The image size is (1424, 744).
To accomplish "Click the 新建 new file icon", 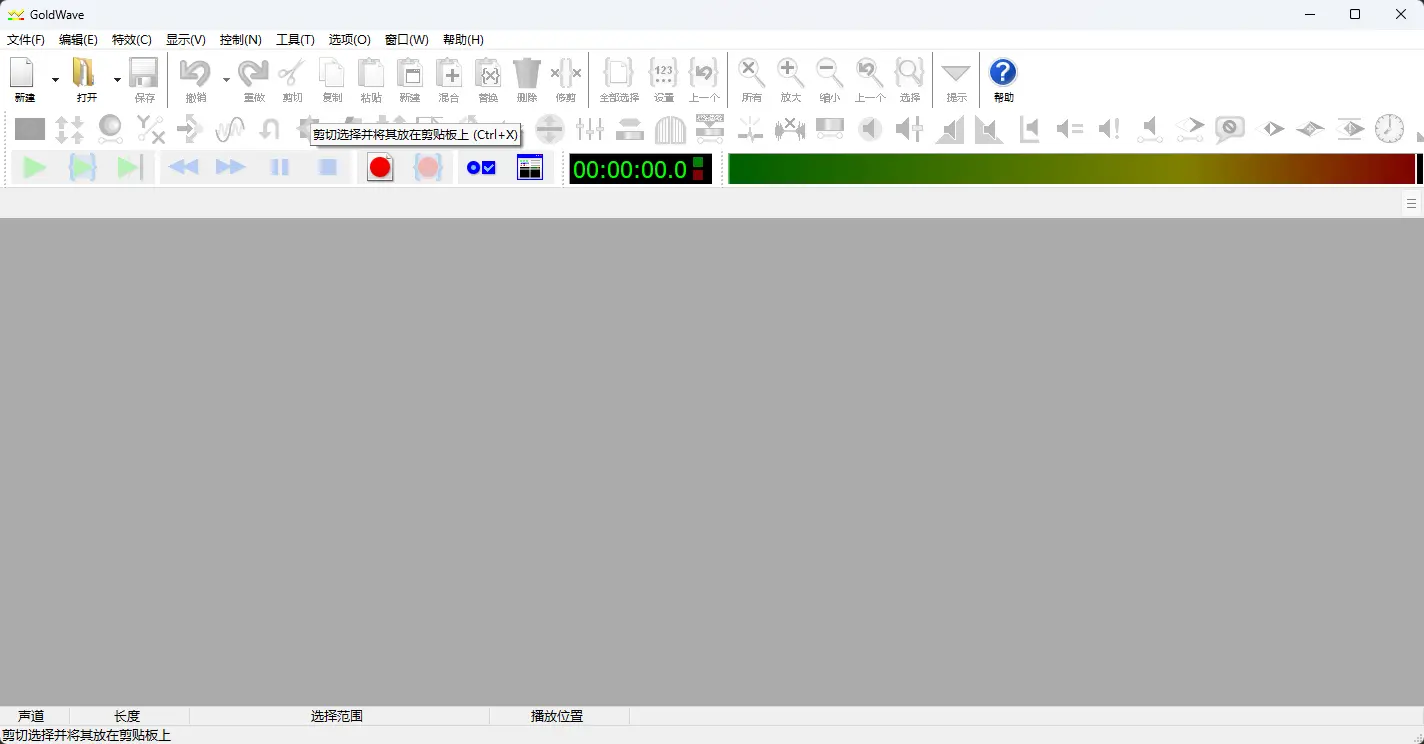I will [x=23, y=73].
